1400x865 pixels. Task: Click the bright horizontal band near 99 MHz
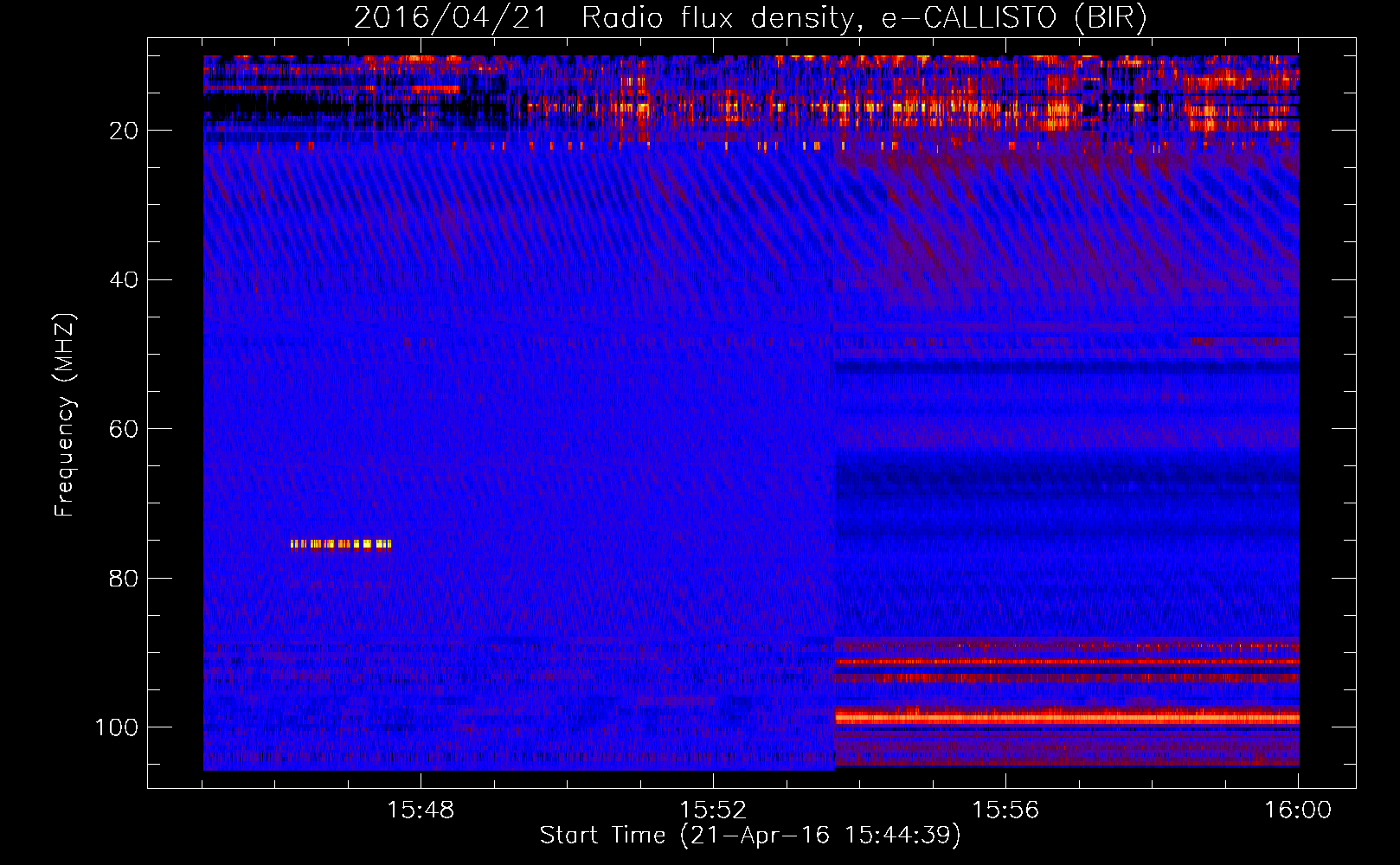[x=1067, y=717]
